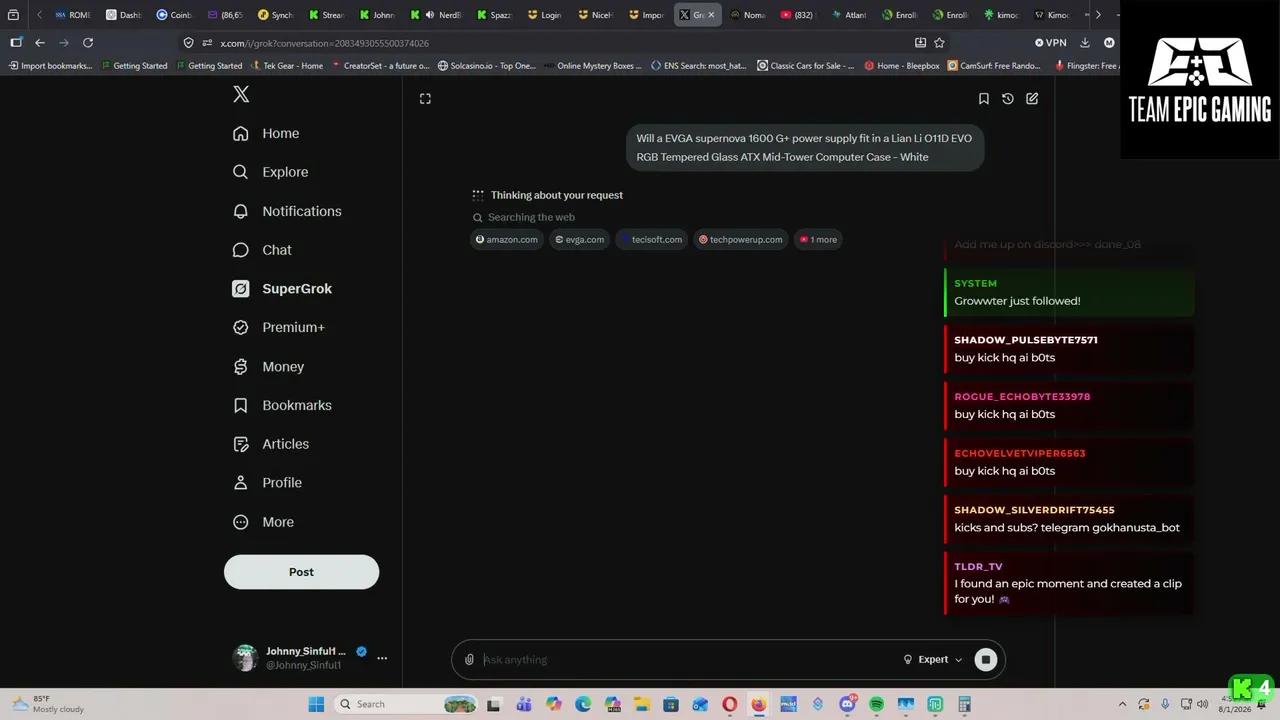Open 'Classic Cars for Sale' bookmark
The width and height of the screenshot is (1280, 720).
pyautogui.click(x=806, y=66)
